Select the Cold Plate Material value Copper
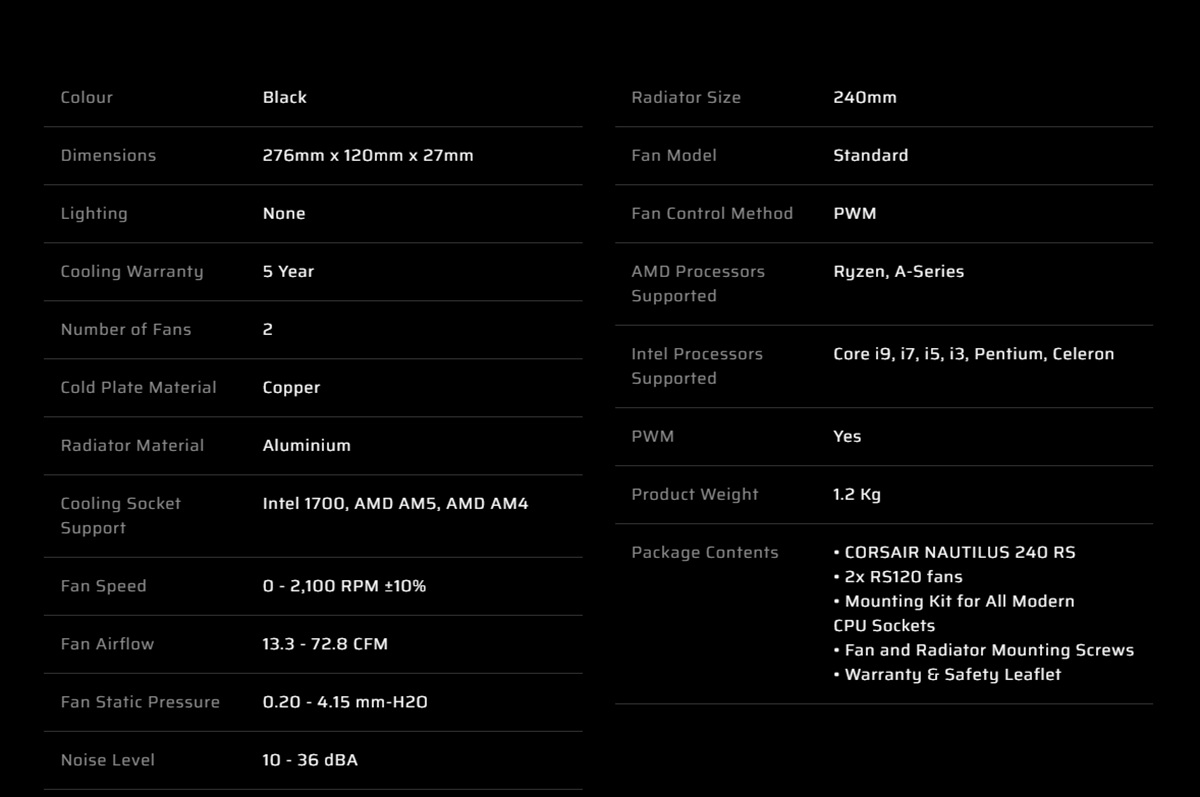 [x=291, y=388]
